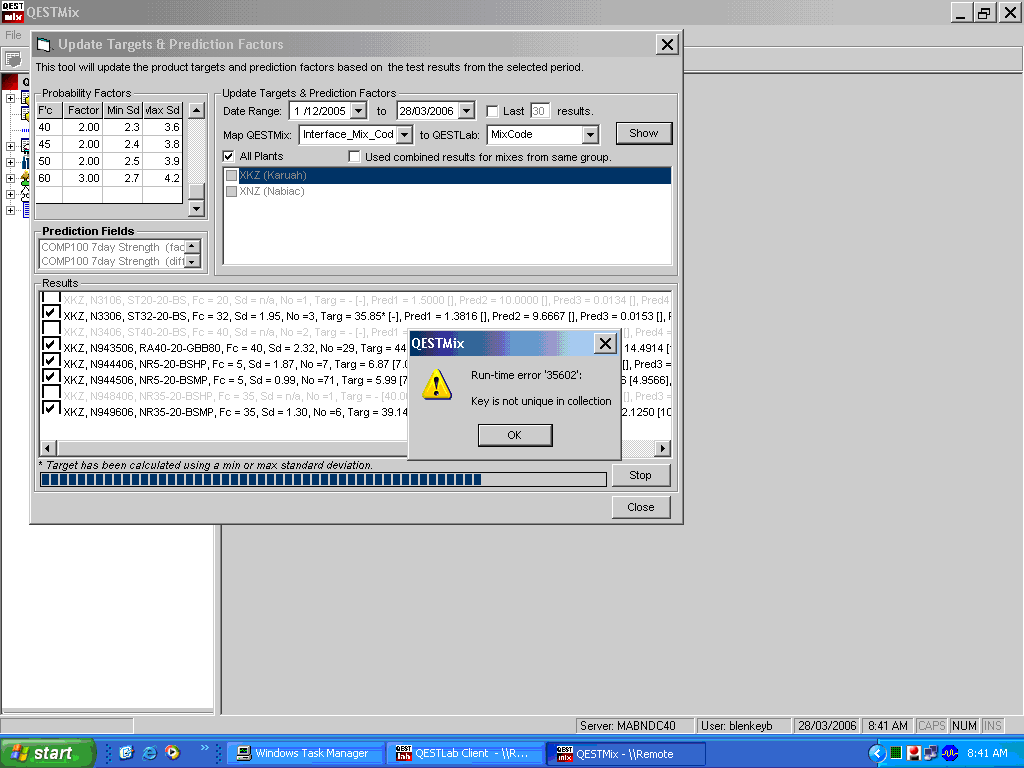
Task: Launch Internet Explorer from quick launch
Action: [x=149, y=753]
